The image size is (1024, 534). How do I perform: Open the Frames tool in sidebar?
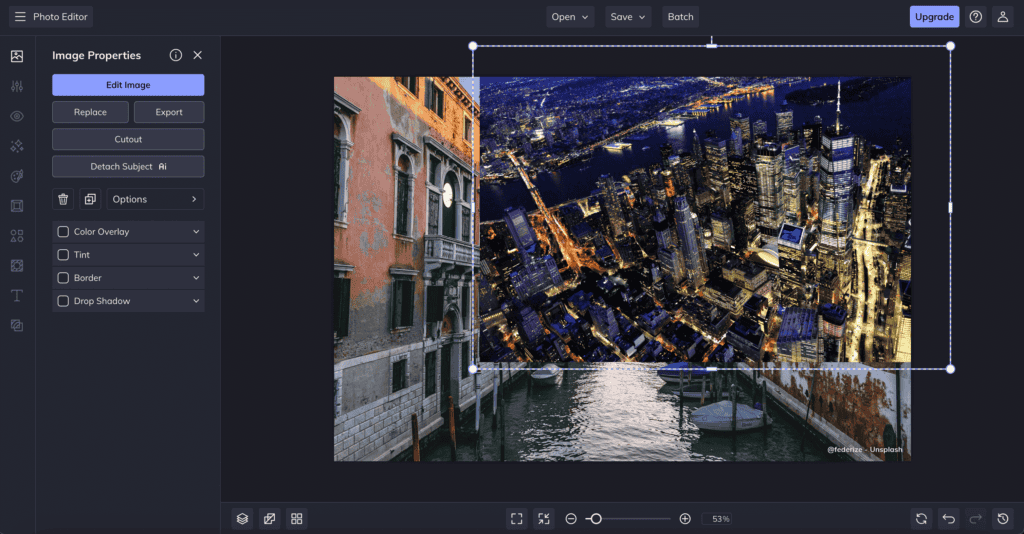coord(17,206)
